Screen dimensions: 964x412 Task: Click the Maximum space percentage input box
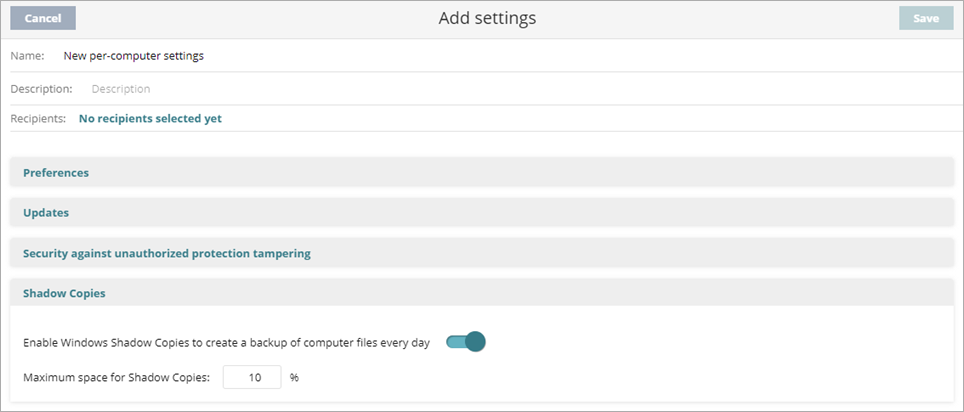pyautogui.click(x=252, y=378)
